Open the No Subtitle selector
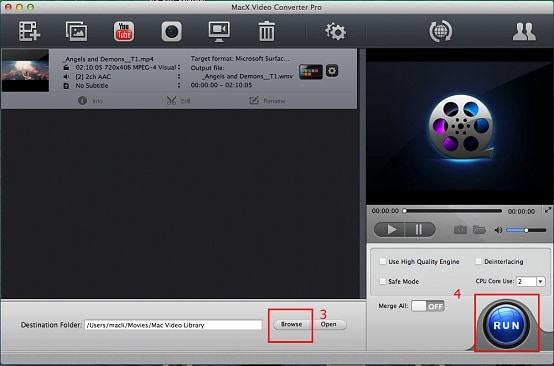 point(179,85)
